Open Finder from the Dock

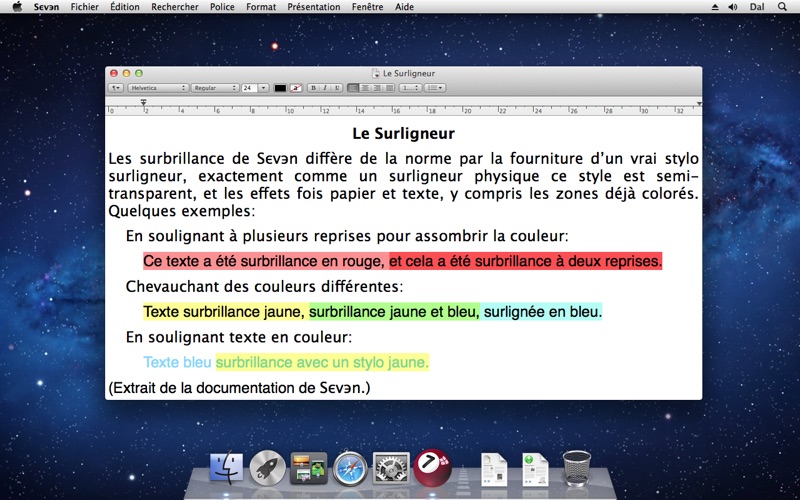point(227,467)
